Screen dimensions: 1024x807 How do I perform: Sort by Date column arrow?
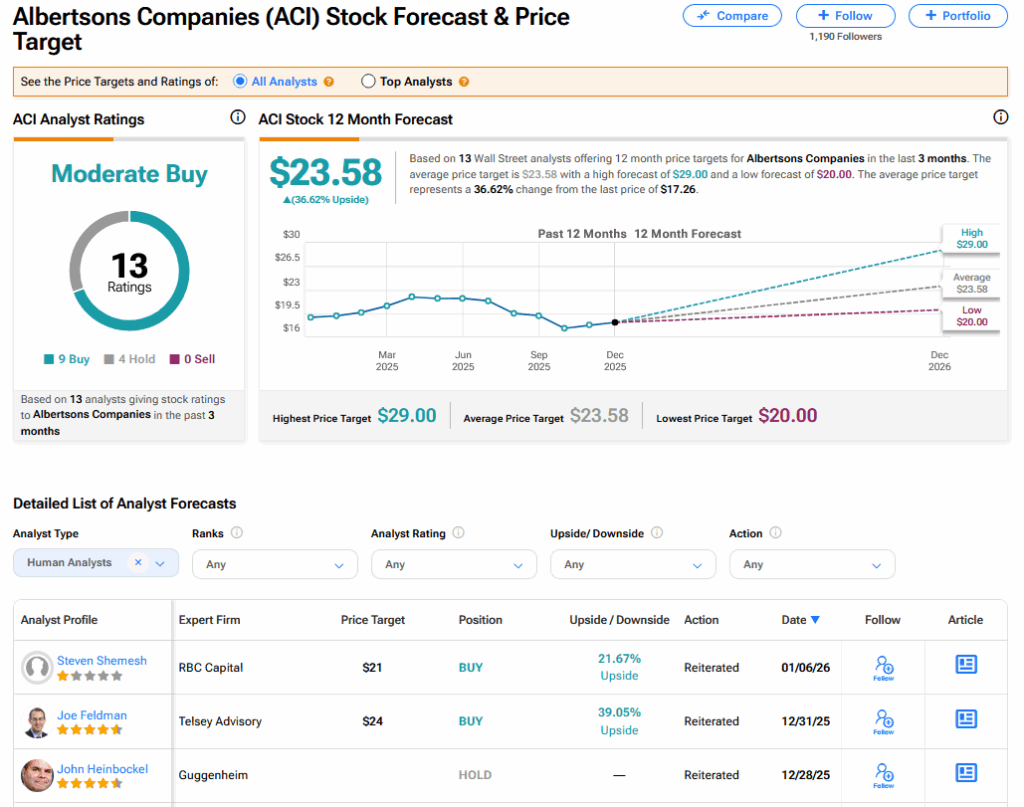815,620
